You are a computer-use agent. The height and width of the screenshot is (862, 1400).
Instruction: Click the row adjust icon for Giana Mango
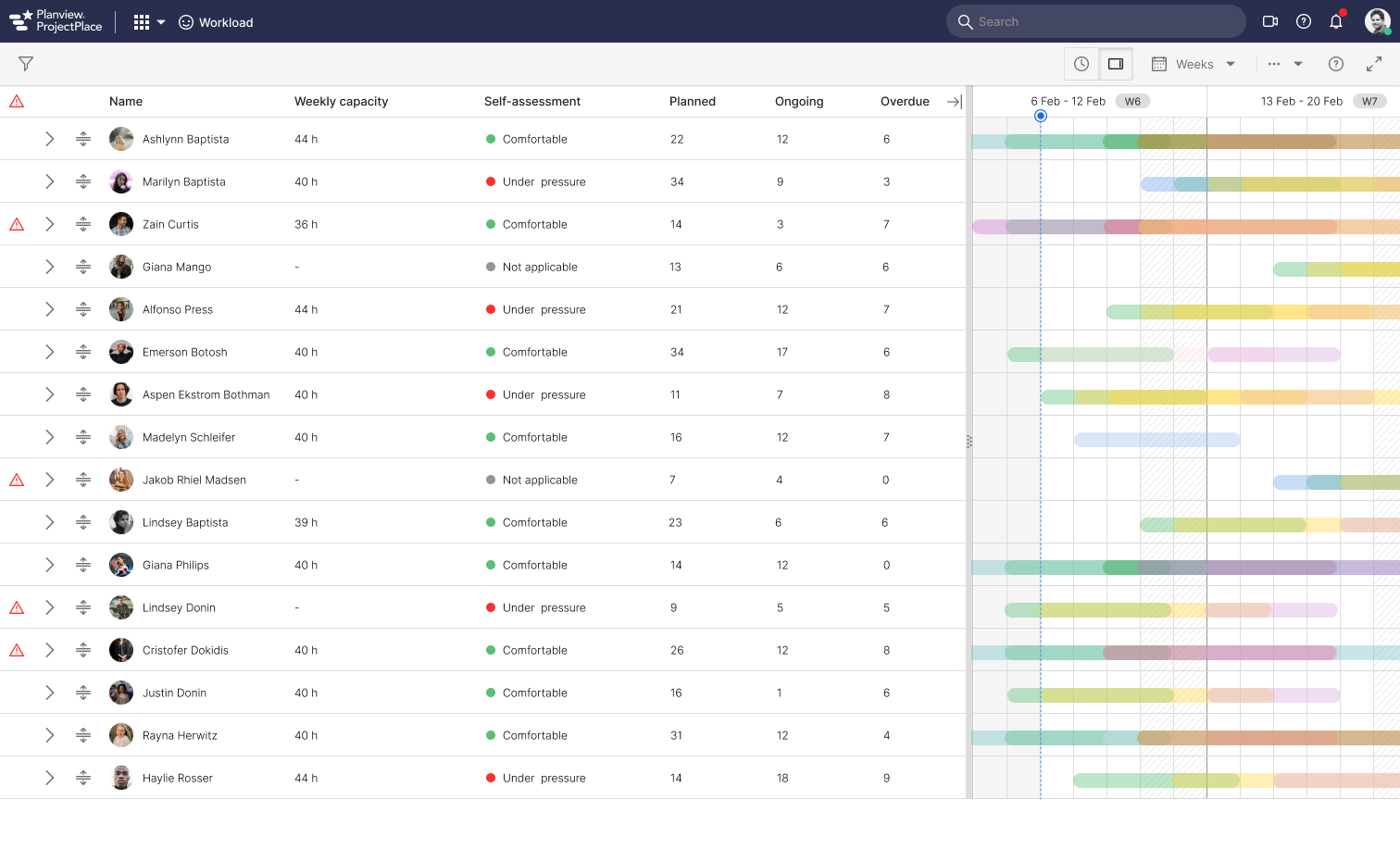(x=83, y=267)
